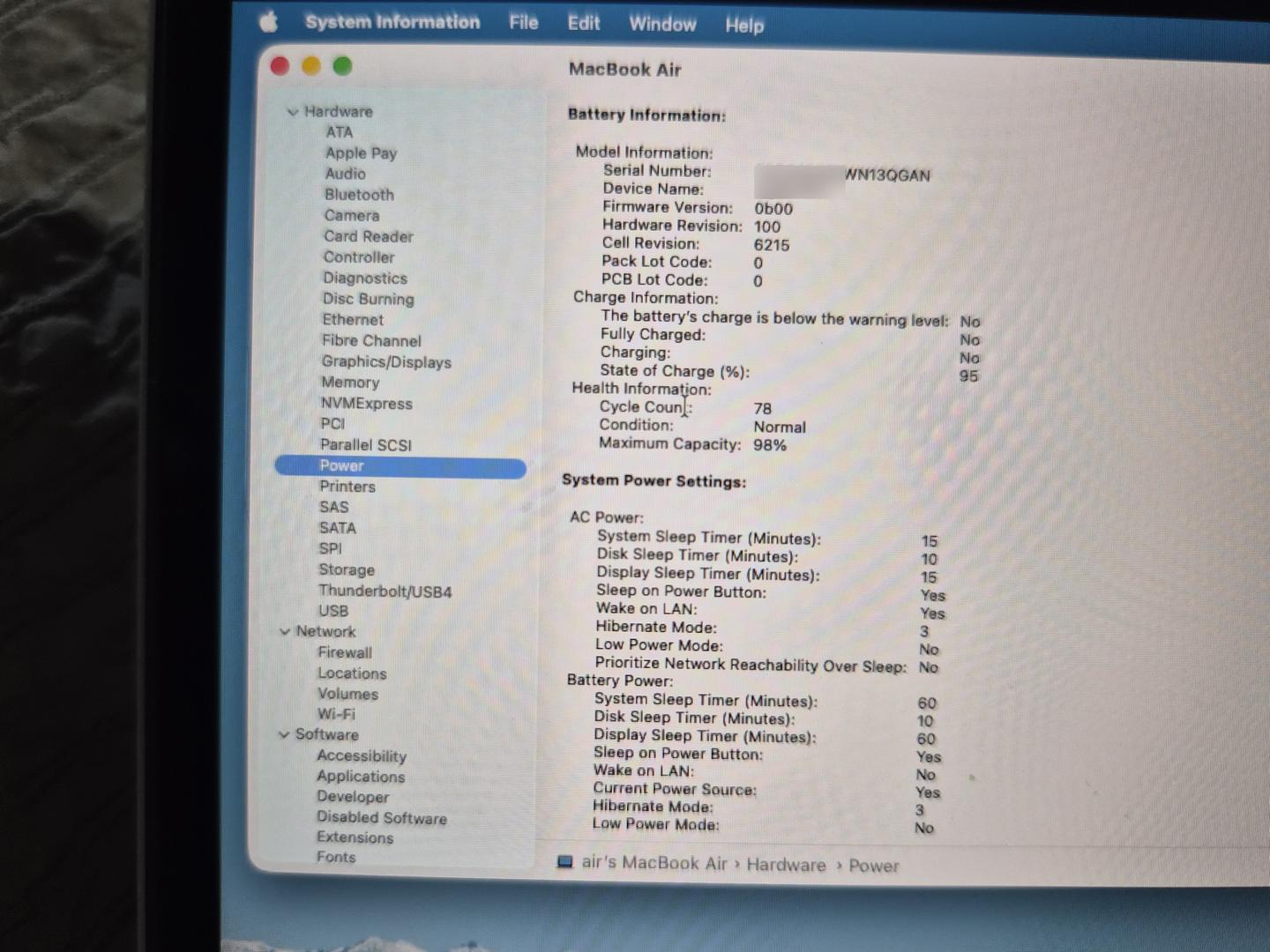Click the Cell Revision value 6215
Screen dimensions: 1270x952
point(772,246)
